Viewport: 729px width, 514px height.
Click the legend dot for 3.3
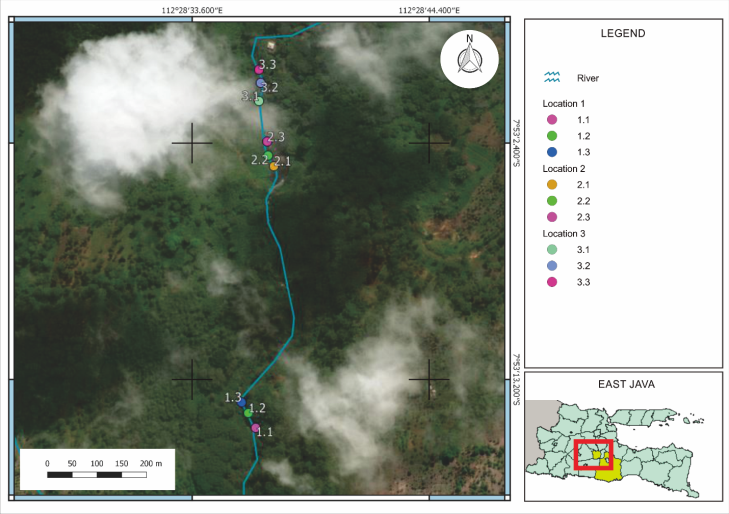point(552,281)
